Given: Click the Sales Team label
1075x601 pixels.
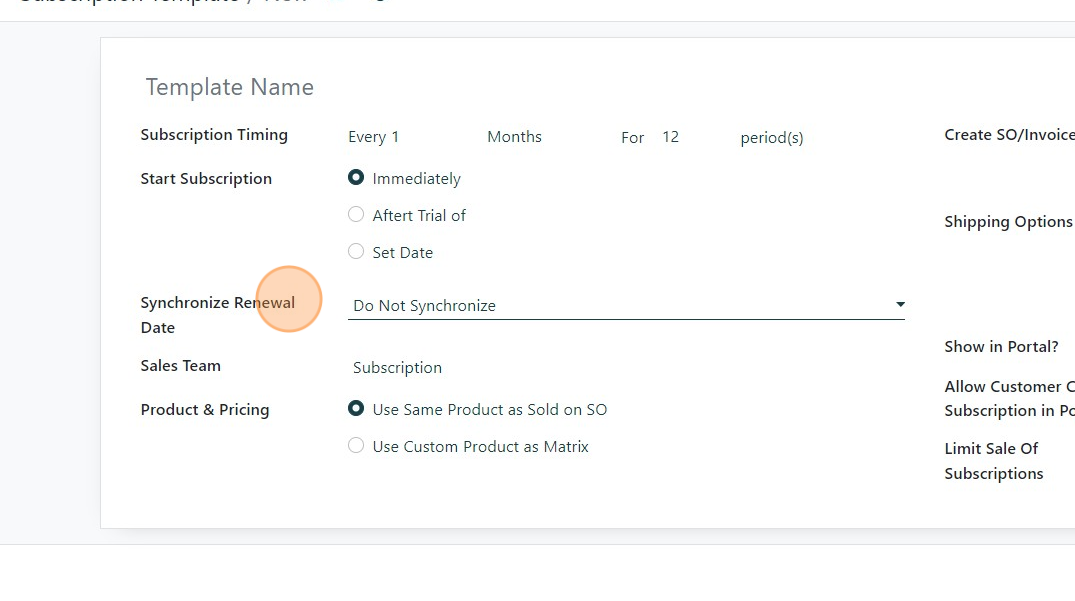Looking at the screenshot, I should [181, 366].
